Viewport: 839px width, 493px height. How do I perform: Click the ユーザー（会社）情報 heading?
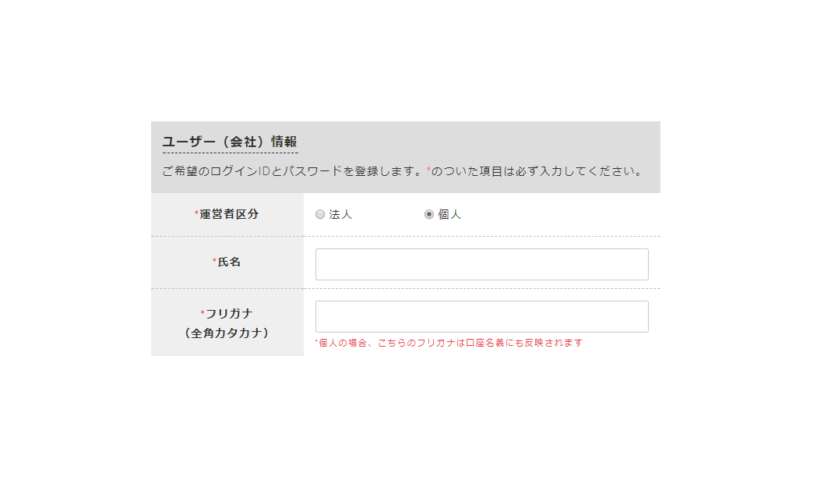(x=229, y=142)
